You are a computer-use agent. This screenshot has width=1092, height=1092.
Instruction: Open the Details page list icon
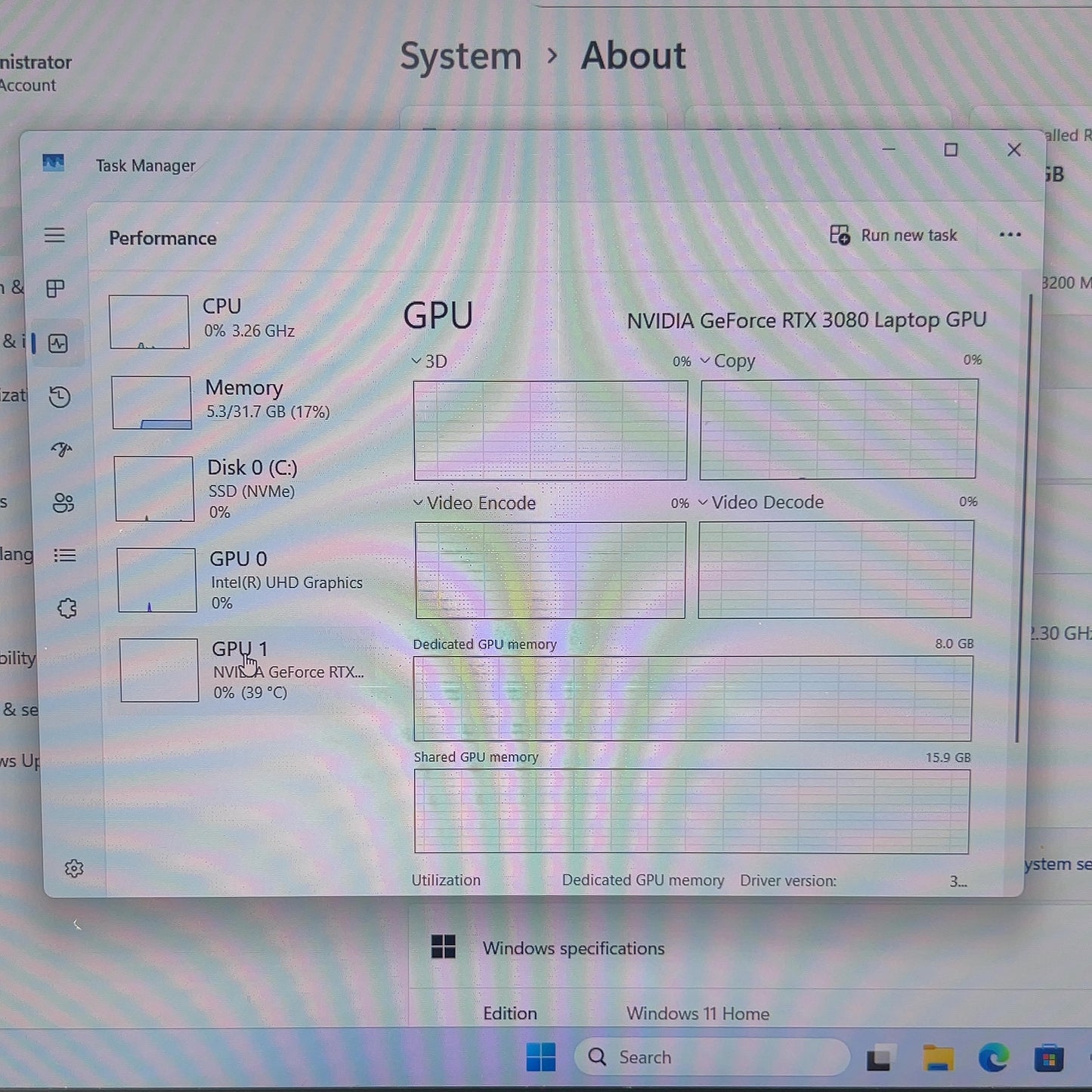[65, 555]
